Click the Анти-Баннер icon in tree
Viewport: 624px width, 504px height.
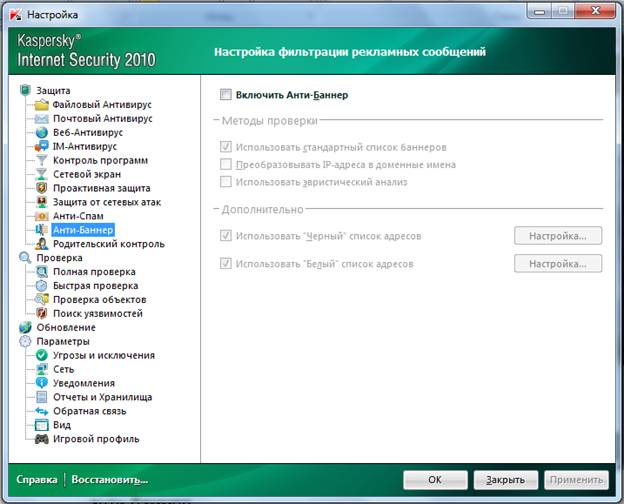[41, 230]
